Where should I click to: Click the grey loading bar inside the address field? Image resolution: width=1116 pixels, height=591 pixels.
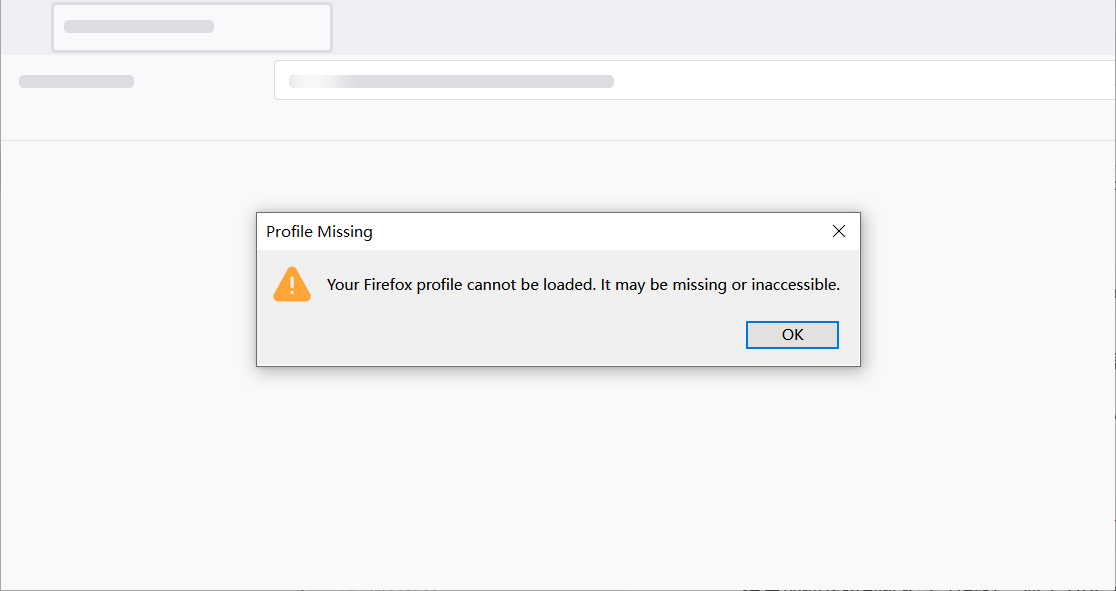click(451, 82)
